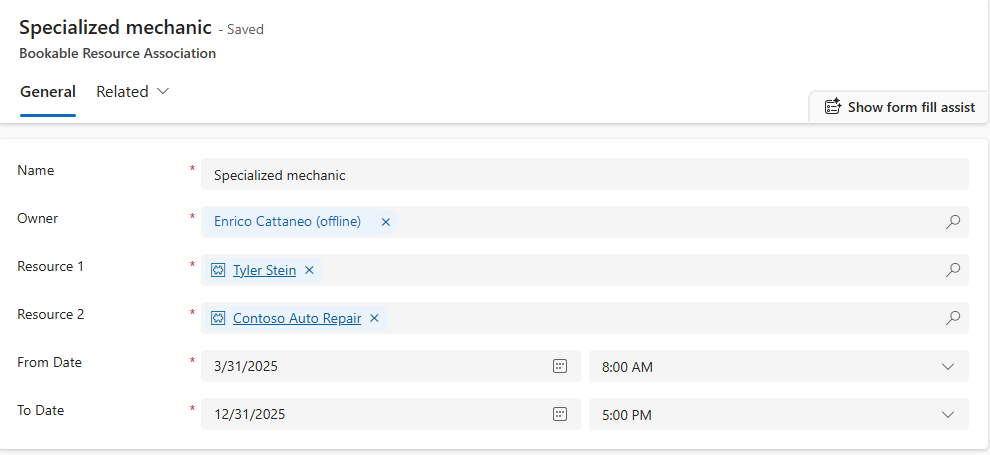
Task: Click the From Date 3/31/2025 field
Action: coord(391,366)
